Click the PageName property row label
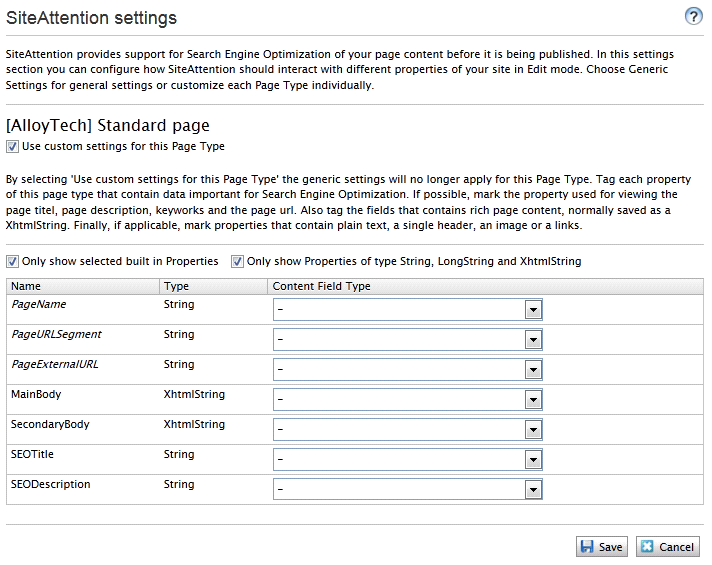712x565 pixels. [x=38, y=305]
